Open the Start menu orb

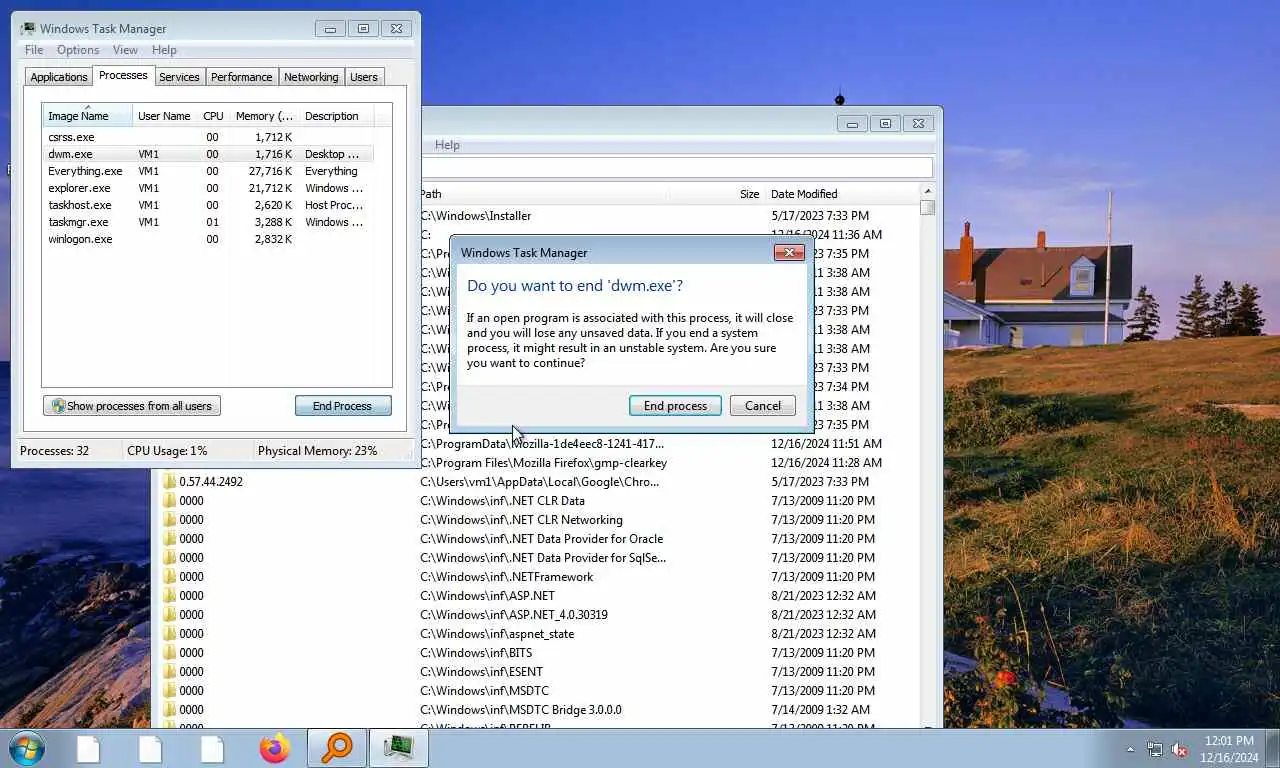(x=26, y=748)
